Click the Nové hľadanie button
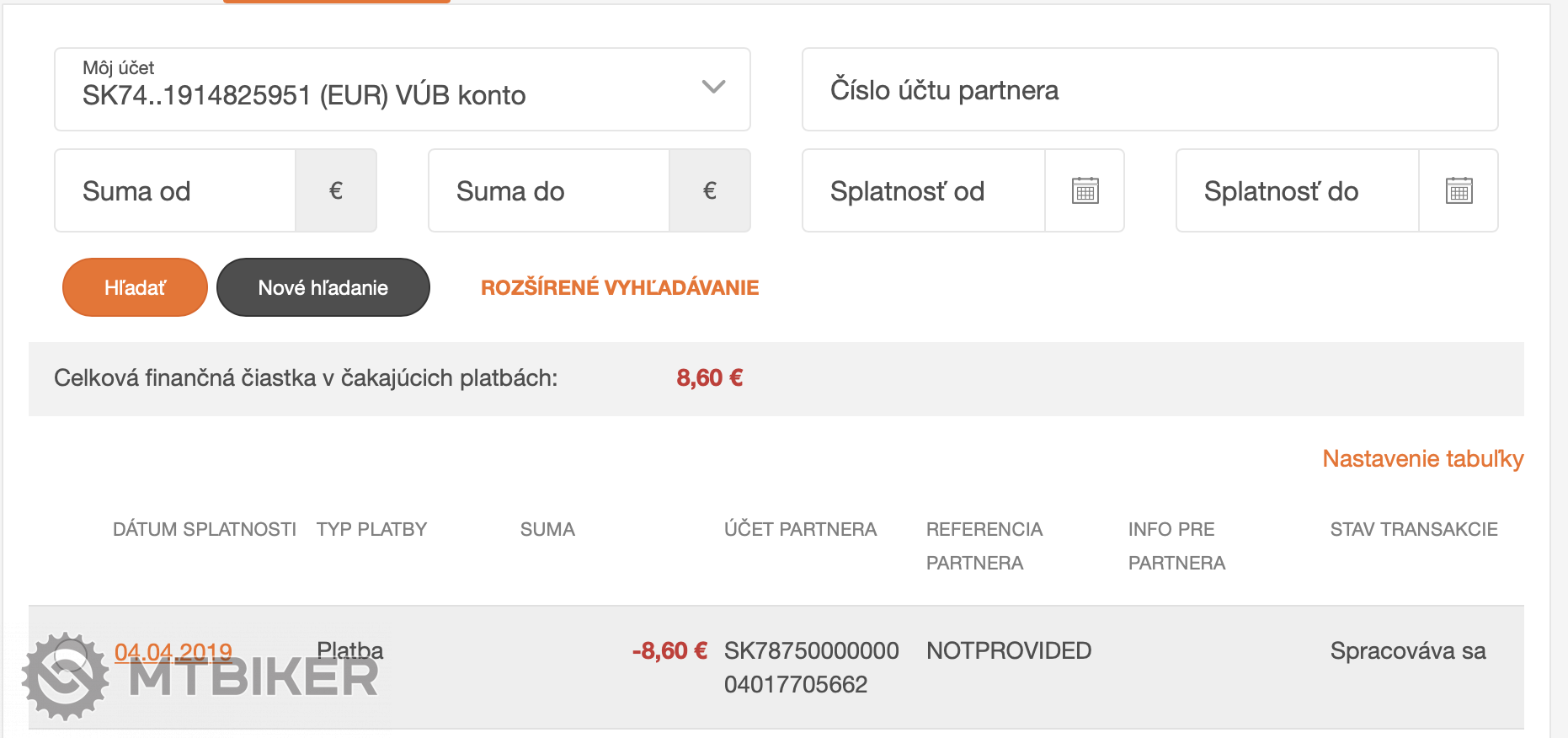This screenshot has height=738, width=1568. (323, 287)
